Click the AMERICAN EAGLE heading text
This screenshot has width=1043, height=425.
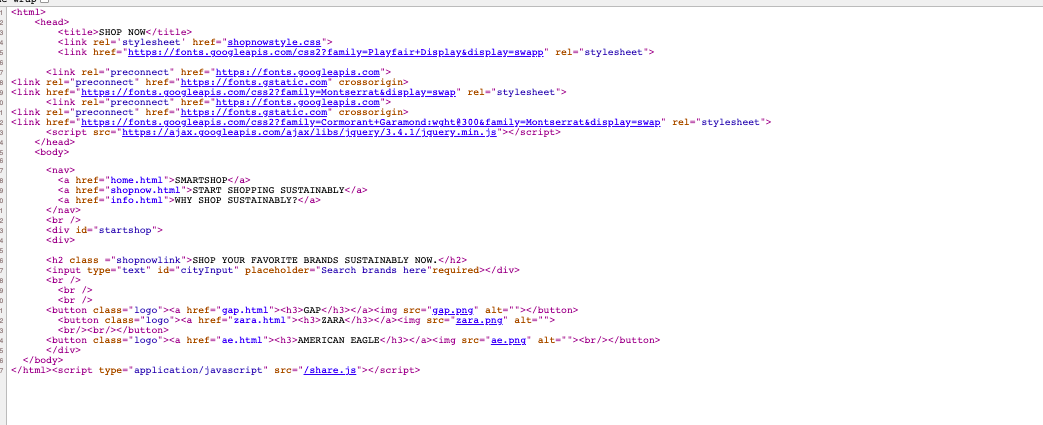(x=339, y=340)
